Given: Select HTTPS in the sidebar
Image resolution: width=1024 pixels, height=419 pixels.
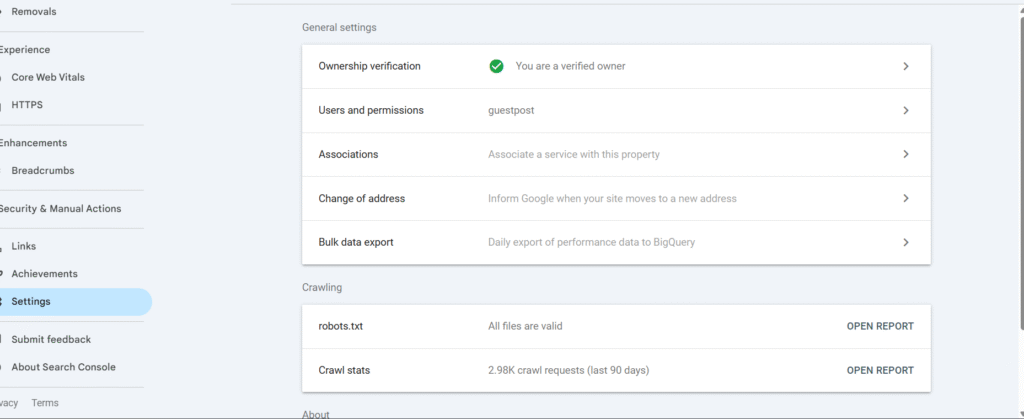Looking at the screenshot, I should click(x=27, y=105).
